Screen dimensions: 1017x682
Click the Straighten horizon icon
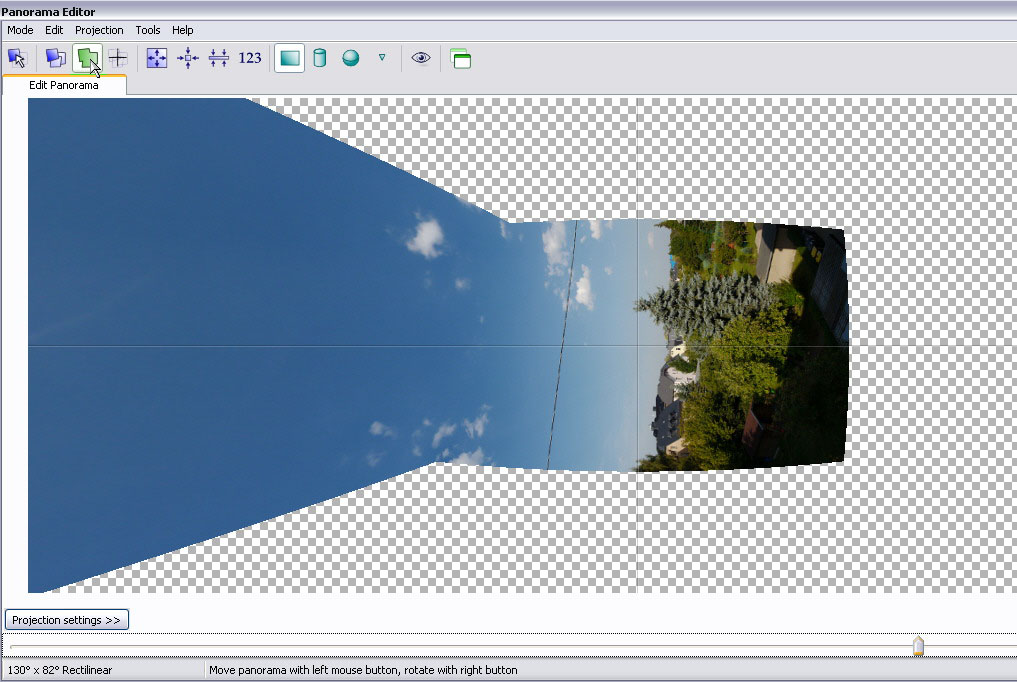(219, 58)
